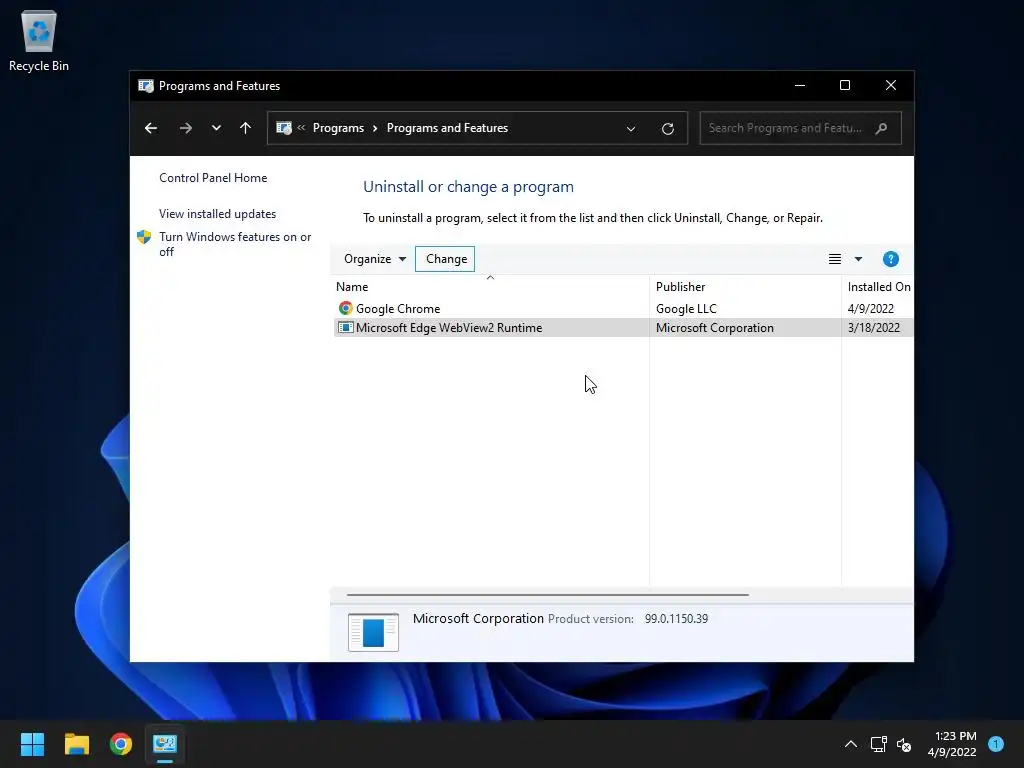
Task: Open the Organize dropdown menu
Action: pyautogui.click(x=375, y=259)
